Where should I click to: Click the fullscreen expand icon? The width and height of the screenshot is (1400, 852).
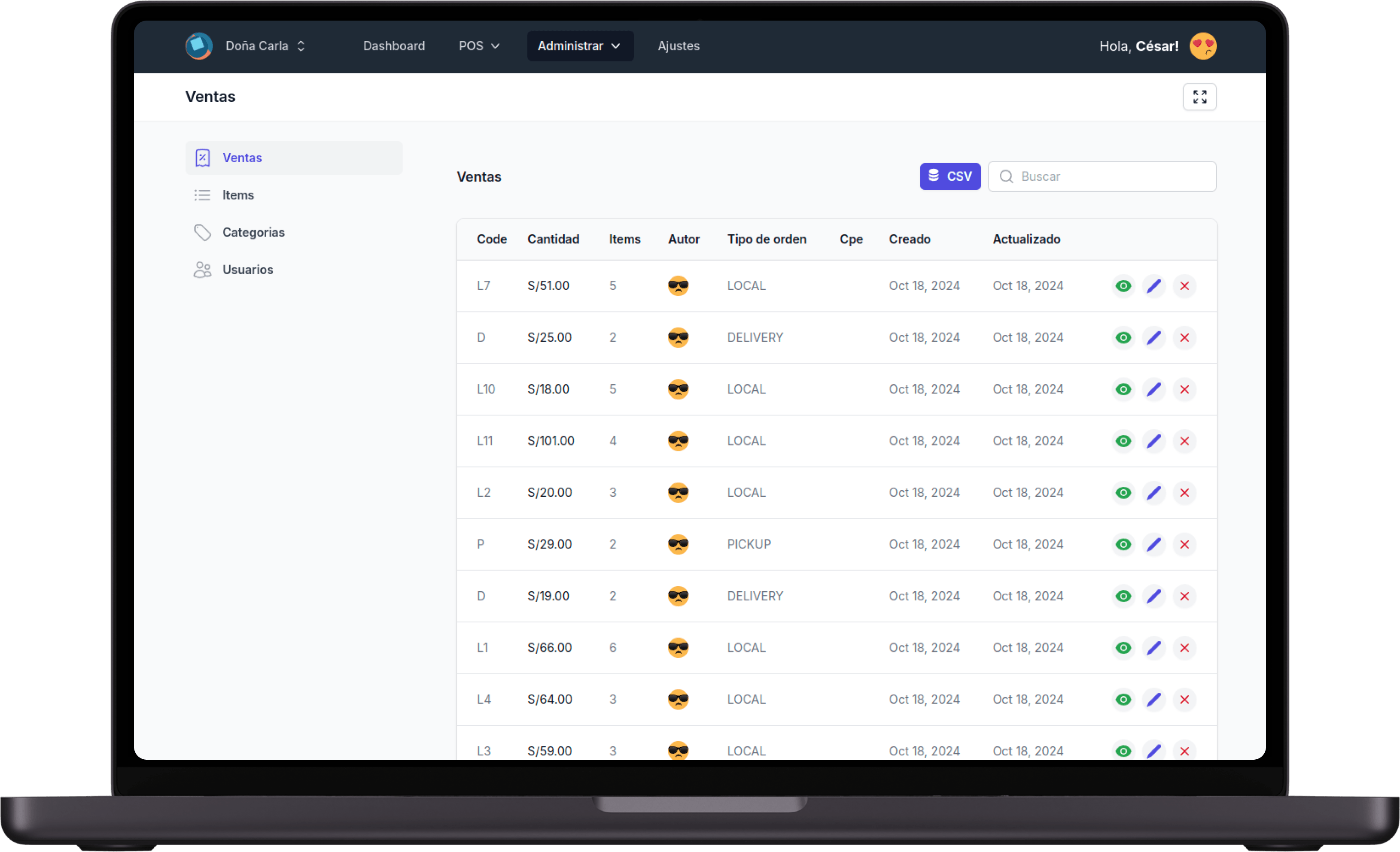1199,97
